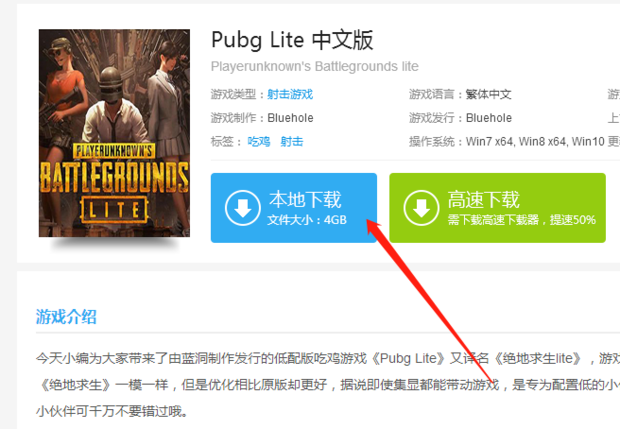Open the 吃鸡 tag link
The width and height of the screenshot is (620, 429).
pos(259,142)
